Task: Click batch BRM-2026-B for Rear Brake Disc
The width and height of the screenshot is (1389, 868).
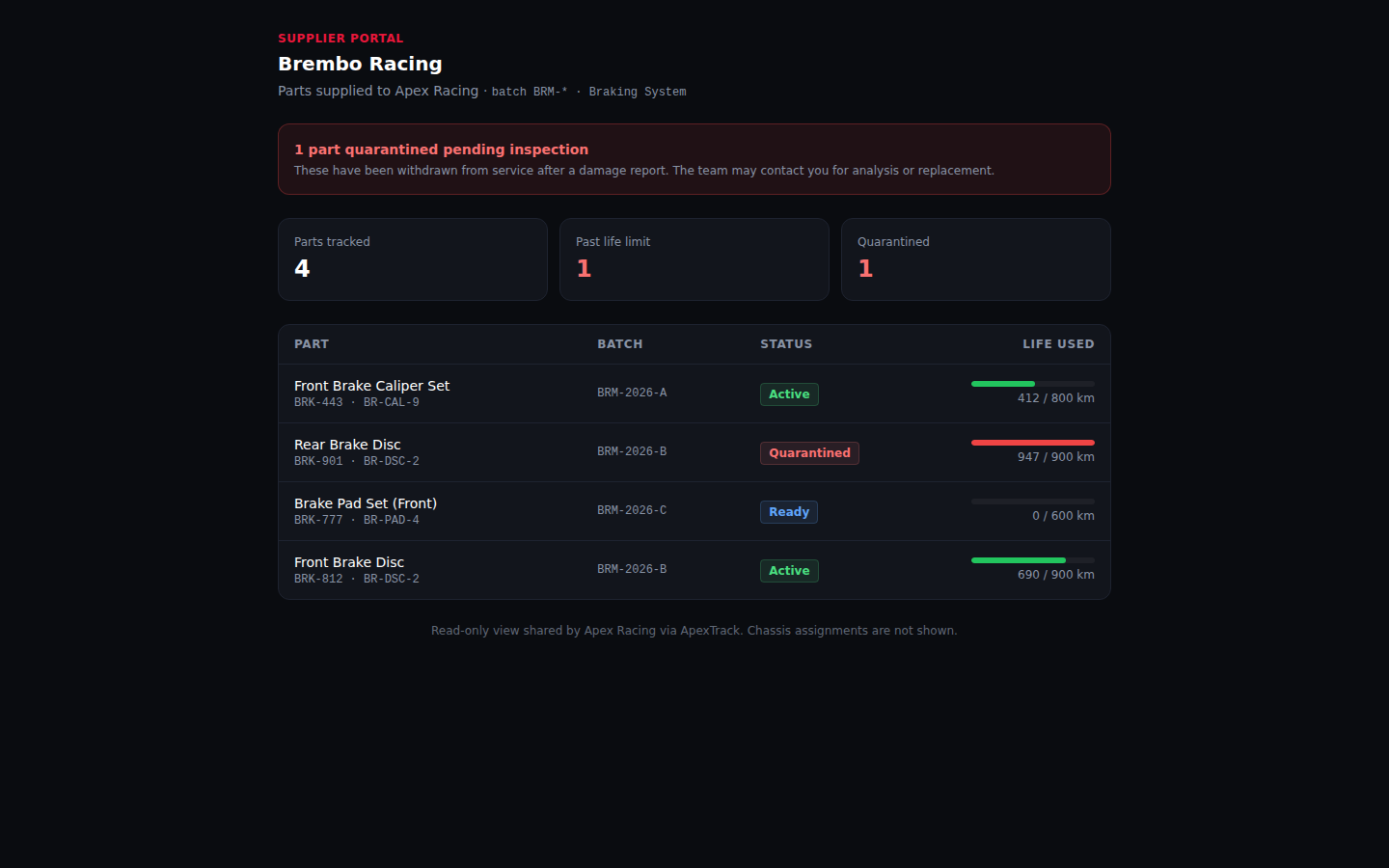Action: point(632,451)
